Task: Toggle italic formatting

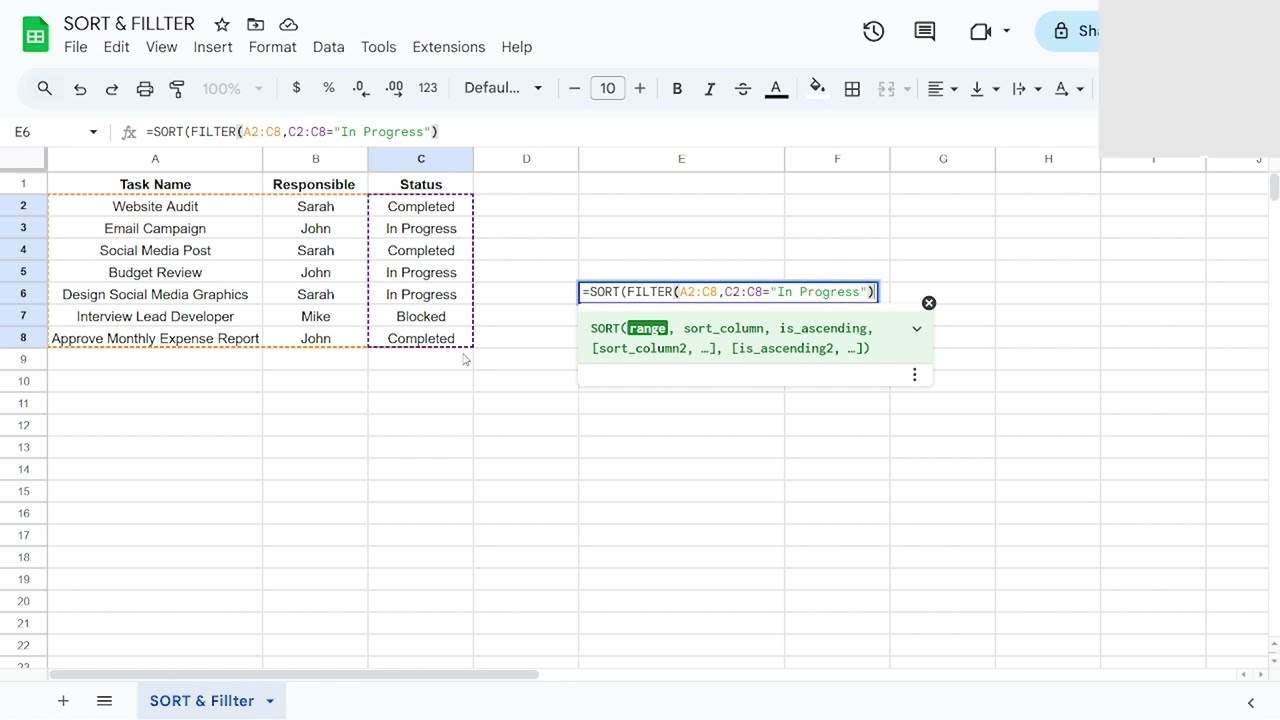Action: [710, 89]
